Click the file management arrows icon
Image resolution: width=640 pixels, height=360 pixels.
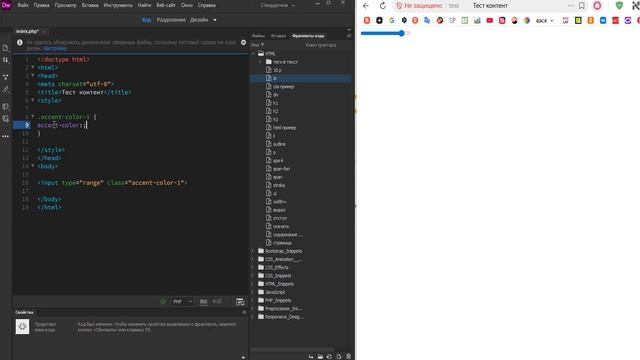(x=6, y=60)
